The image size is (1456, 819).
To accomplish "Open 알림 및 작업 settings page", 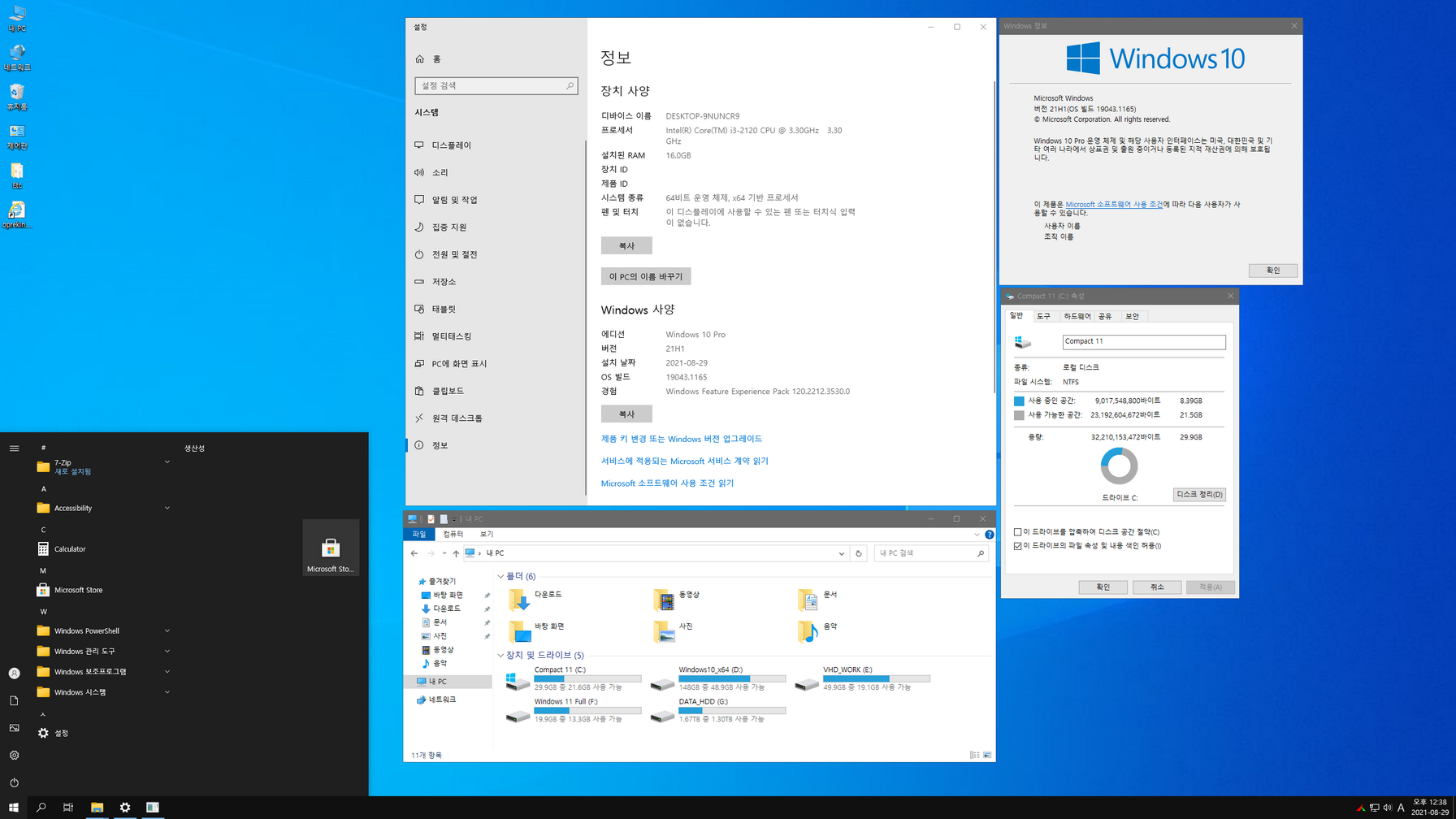I will [496, 200].
